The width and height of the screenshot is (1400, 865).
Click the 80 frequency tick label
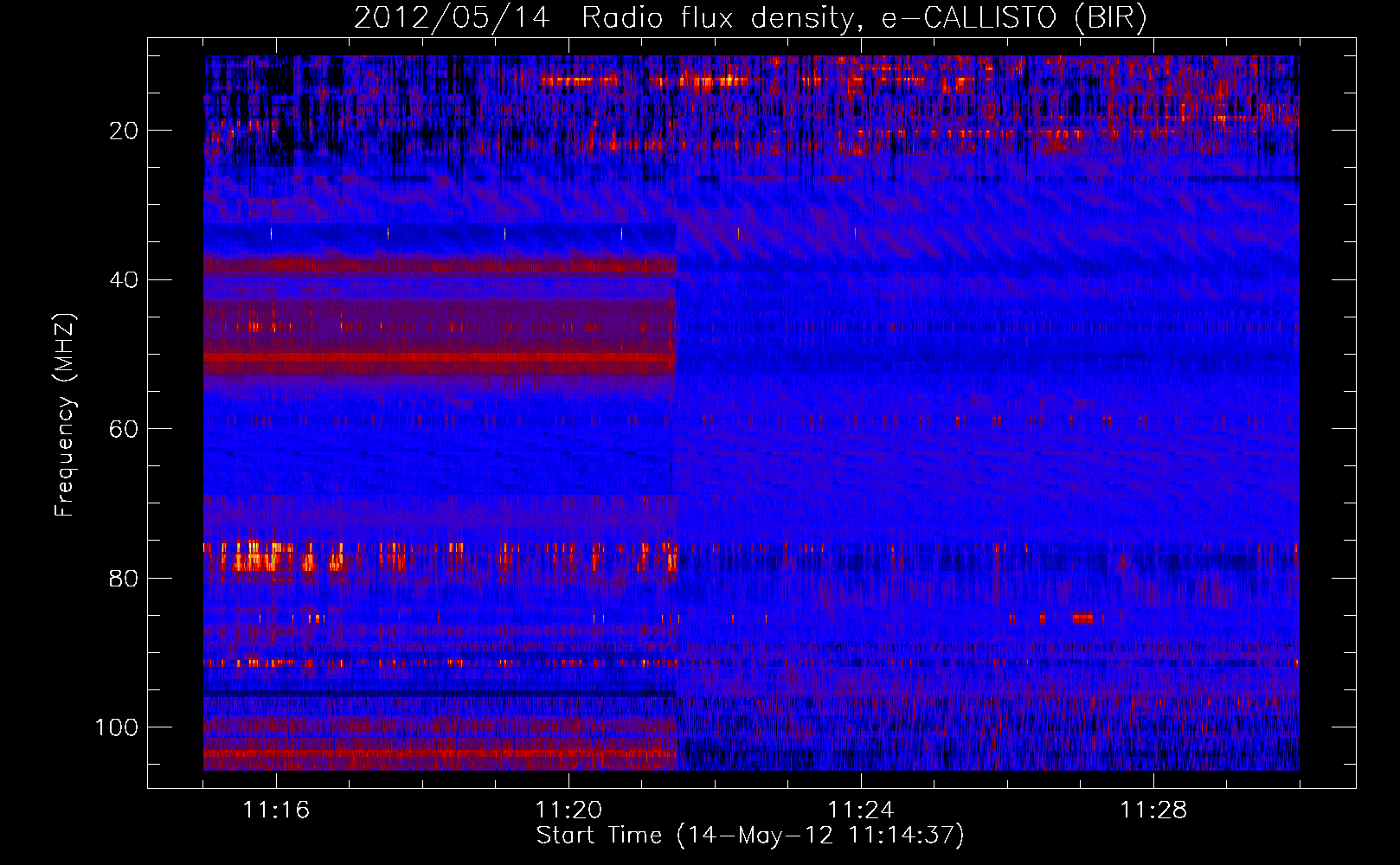(124, 578)
